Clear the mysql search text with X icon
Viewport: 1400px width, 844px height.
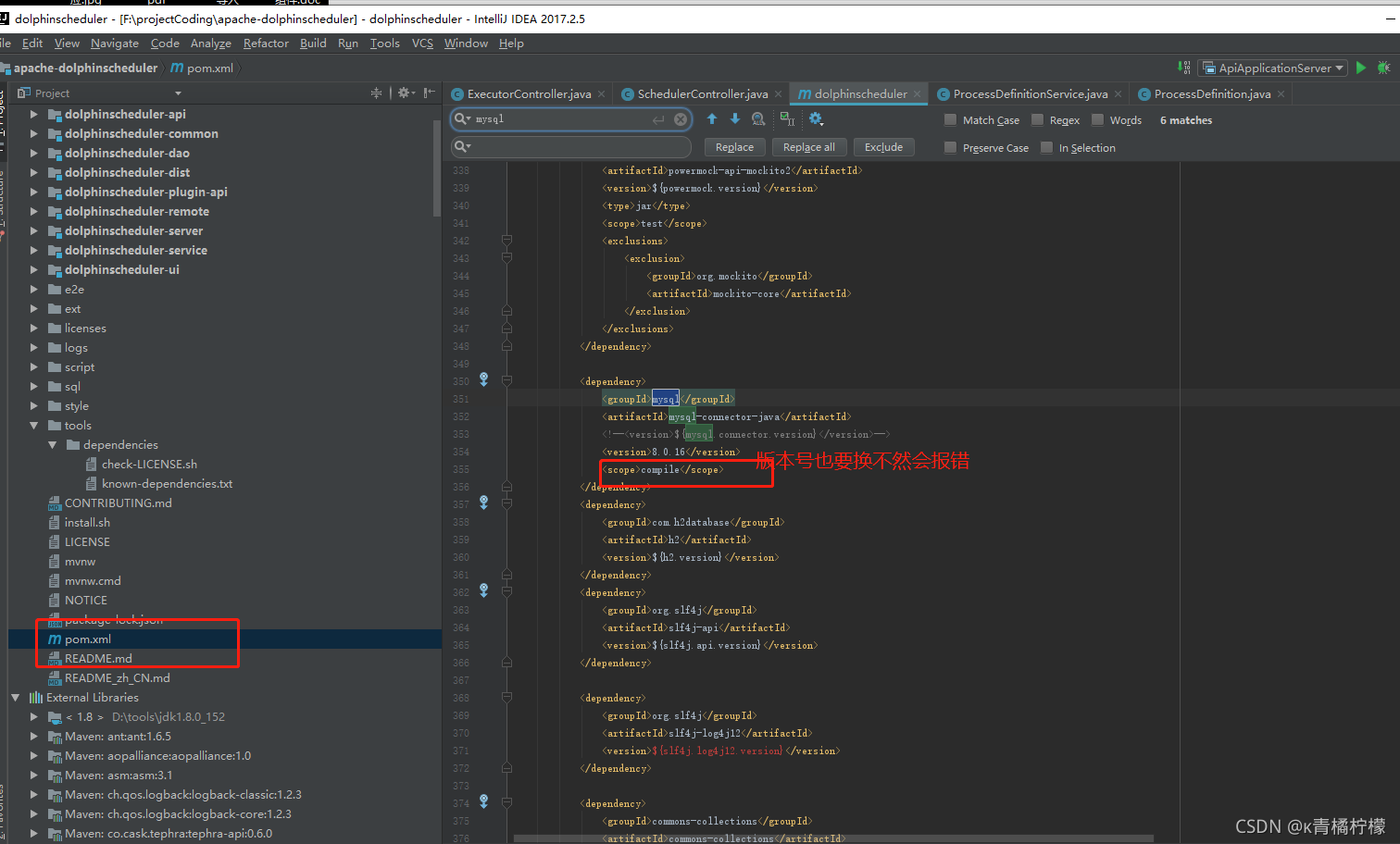681,119
